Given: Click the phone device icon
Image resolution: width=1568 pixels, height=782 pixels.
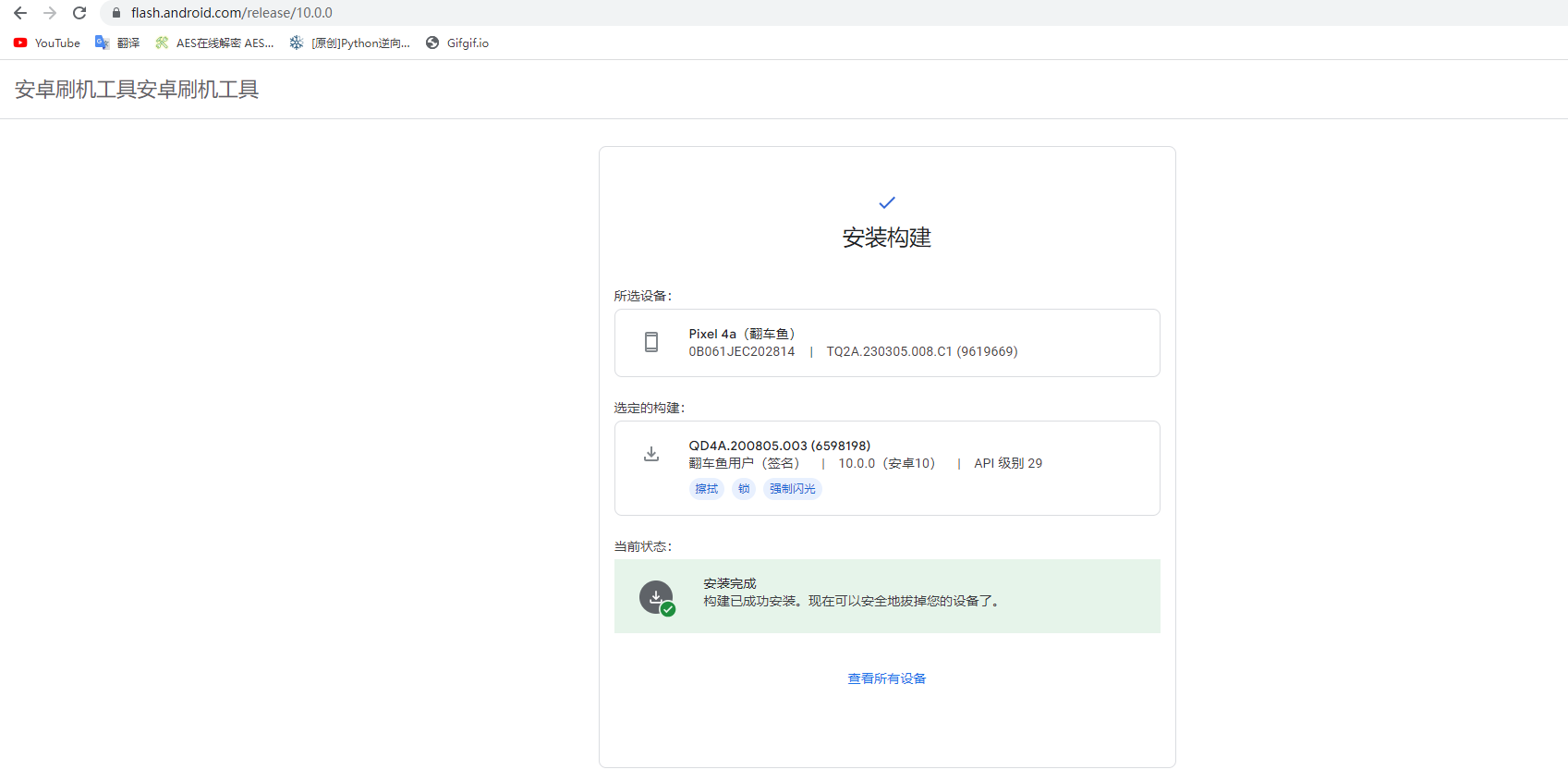Looking at the screenshot, I should pyautogui.click(x=651, y=342).
